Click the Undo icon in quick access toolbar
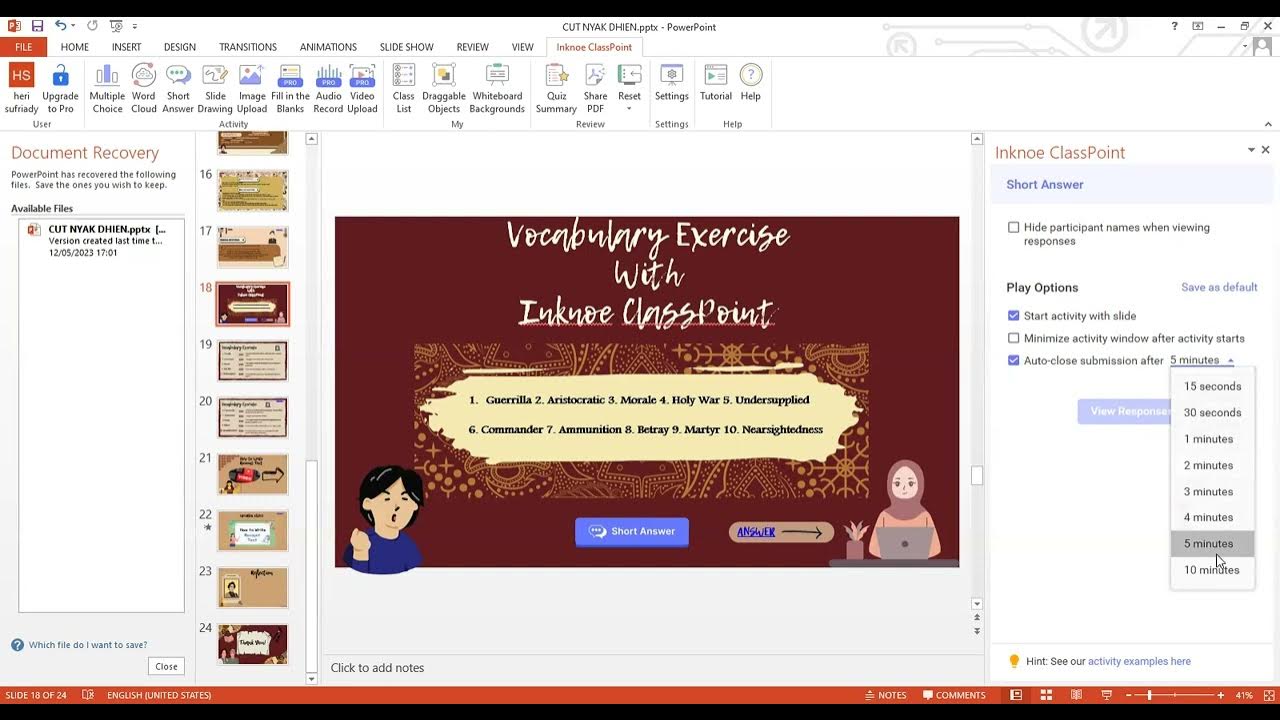Image resolution: width=1280 pixels, height=720 pixels. click(x=60, y=26)
